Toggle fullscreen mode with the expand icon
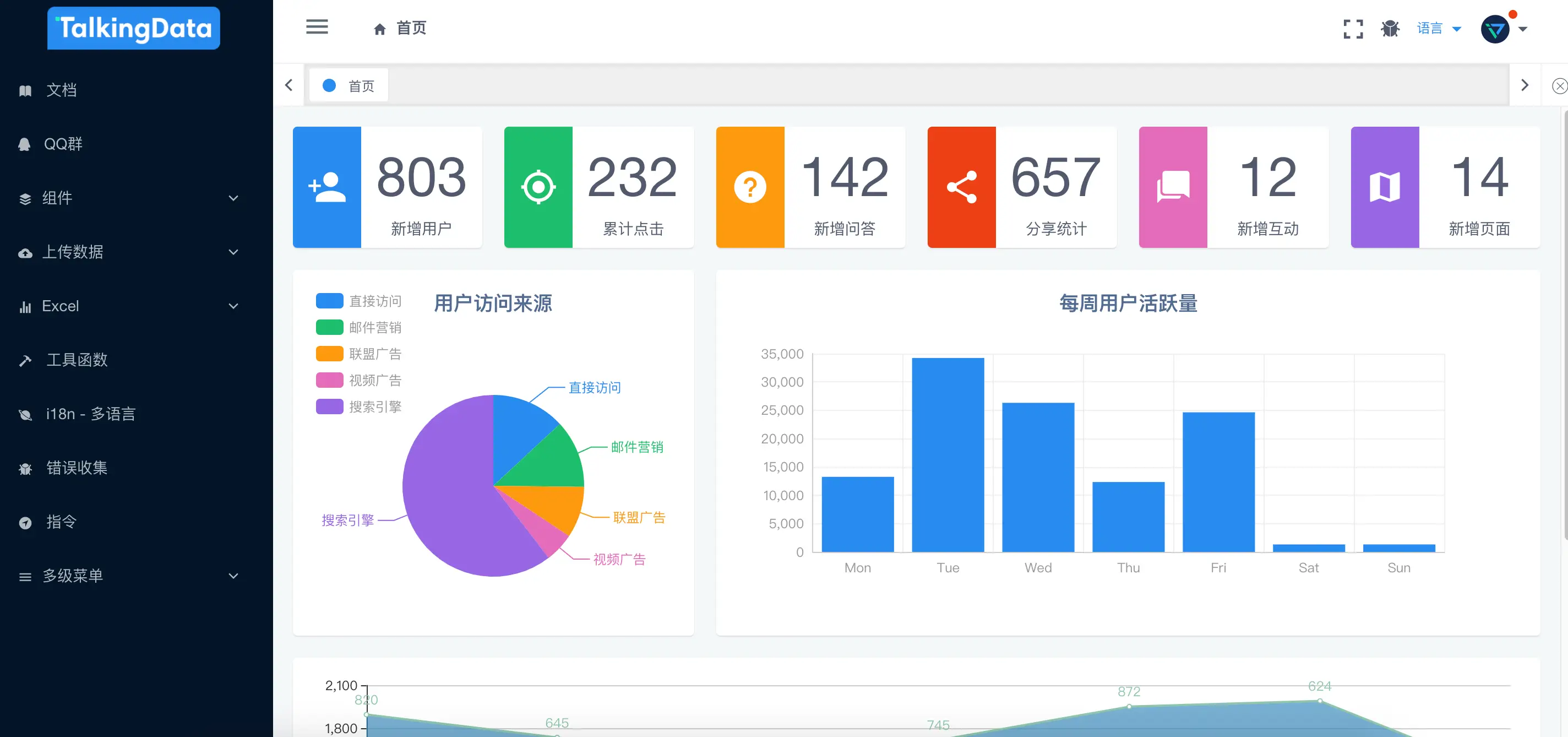The height and width of the screenshot is (737, 1568). (1353, 29)
